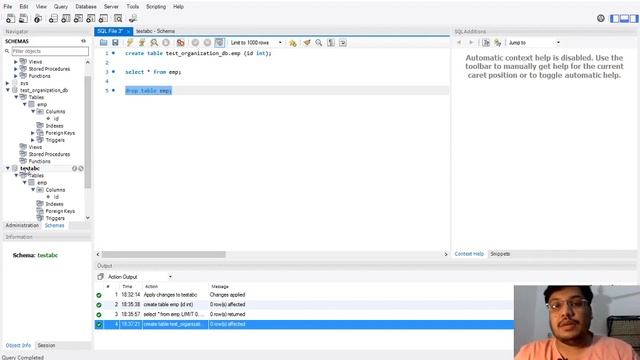The height and width of the screenshot is (360, 640).
Task: Open the object inspector icon
Action: coord(38,18)
